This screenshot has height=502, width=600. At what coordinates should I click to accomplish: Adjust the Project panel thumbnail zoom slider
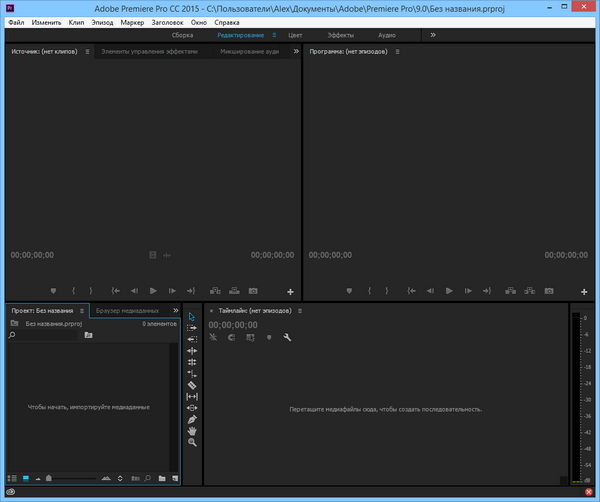coord(50,480)
